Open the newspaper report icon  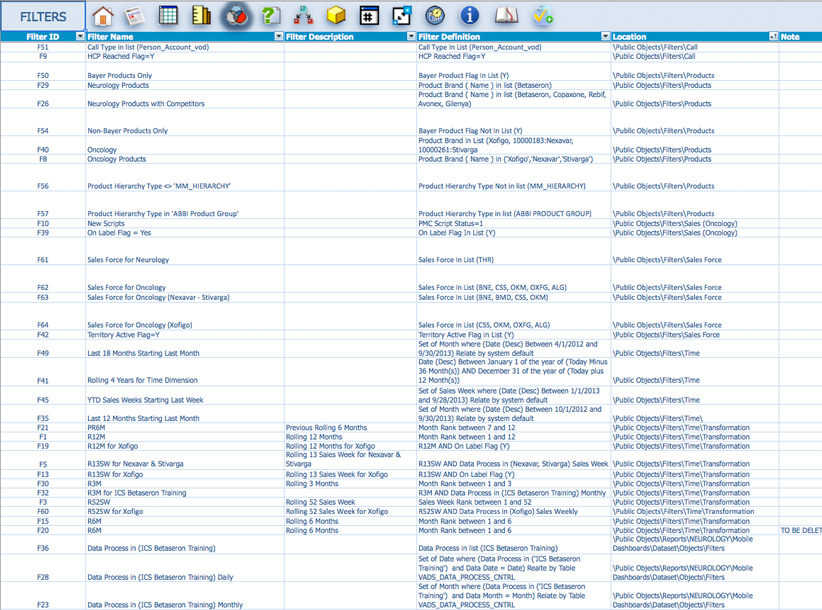tap(135, 16)
